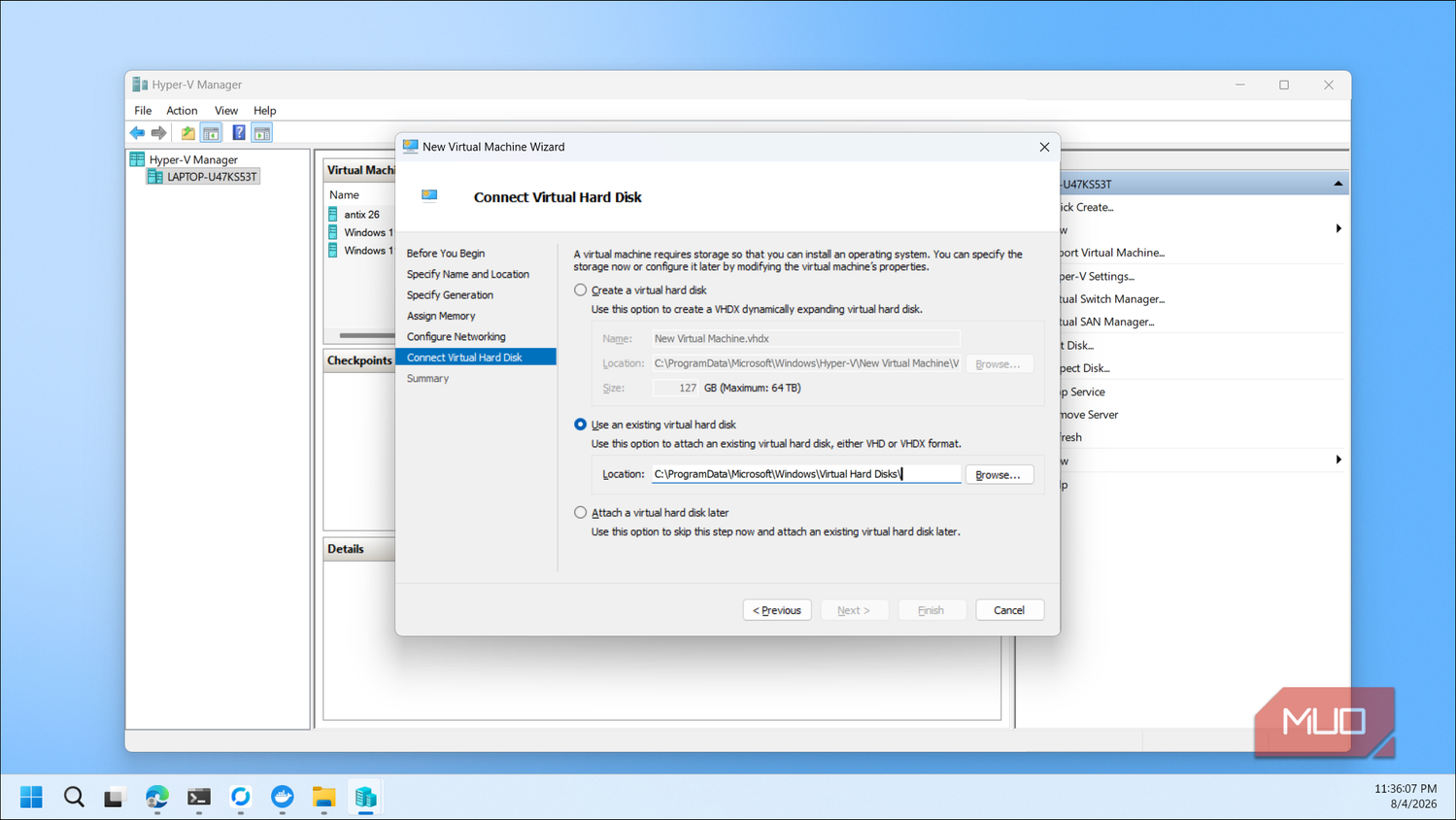Click Browse next to existing disk Location
The image size is (1456, 820).
point(999,475)
